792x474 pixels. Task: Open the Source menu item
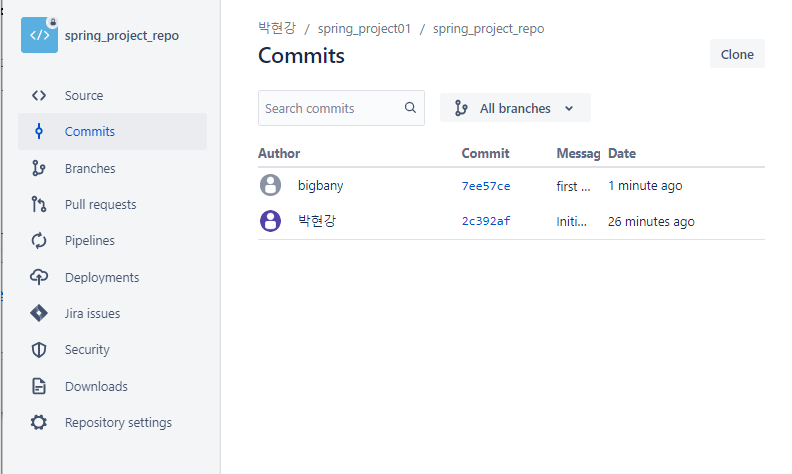click(x=112, y=96)
